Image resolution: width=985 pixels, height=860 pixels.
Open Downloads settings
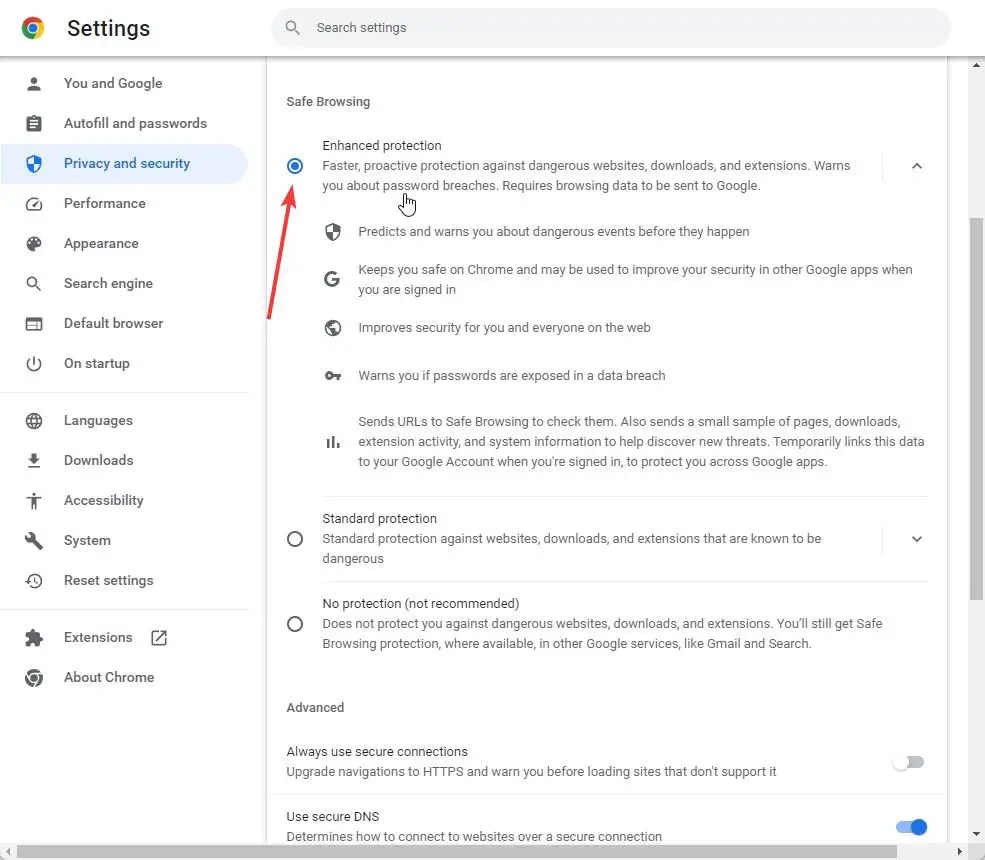click(x=124, y=460)
